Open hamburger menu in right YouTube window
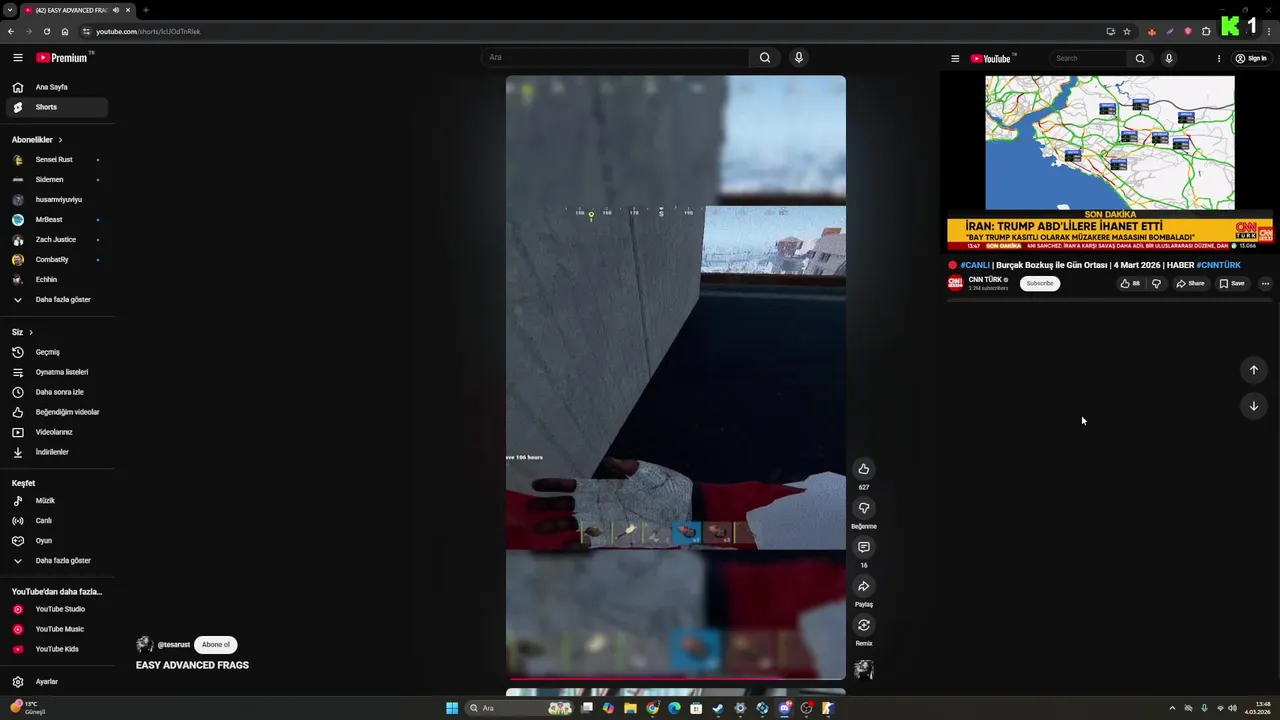1280x720 pixels. (x=955, y=59)
